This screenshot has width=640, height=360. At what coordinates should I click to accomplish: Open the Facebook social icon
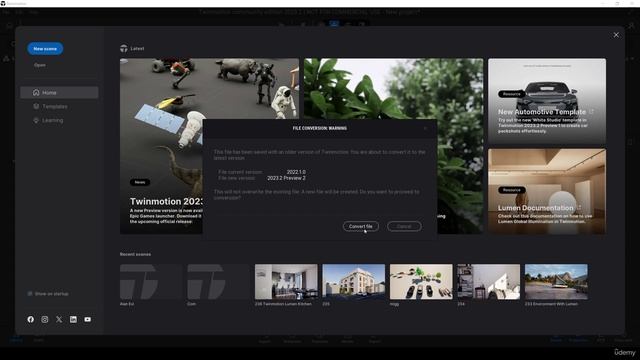click(31, 319)
